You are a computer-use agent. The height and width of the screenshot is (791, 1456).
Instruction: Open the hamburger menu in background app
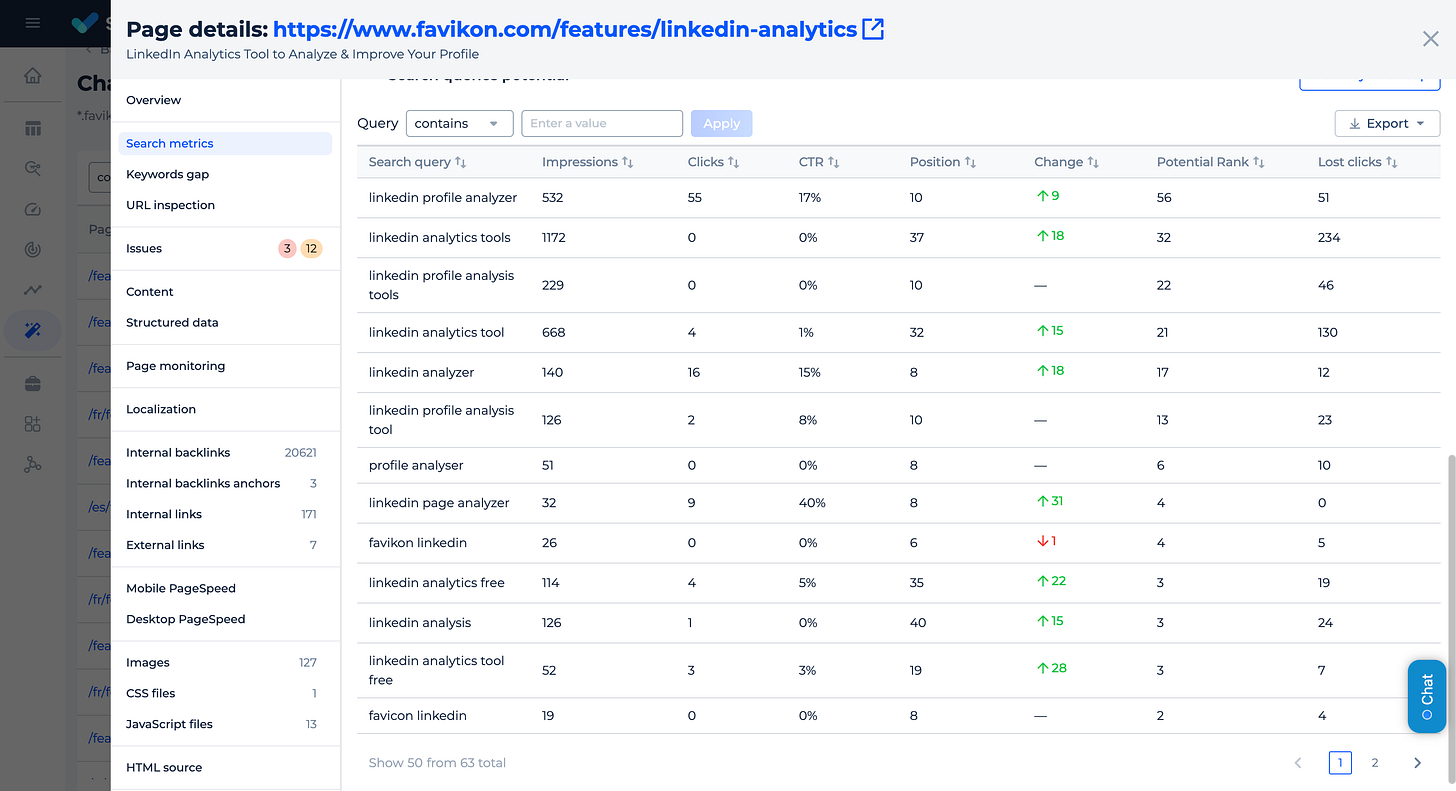pyautogui.click(x=33, y=22)
